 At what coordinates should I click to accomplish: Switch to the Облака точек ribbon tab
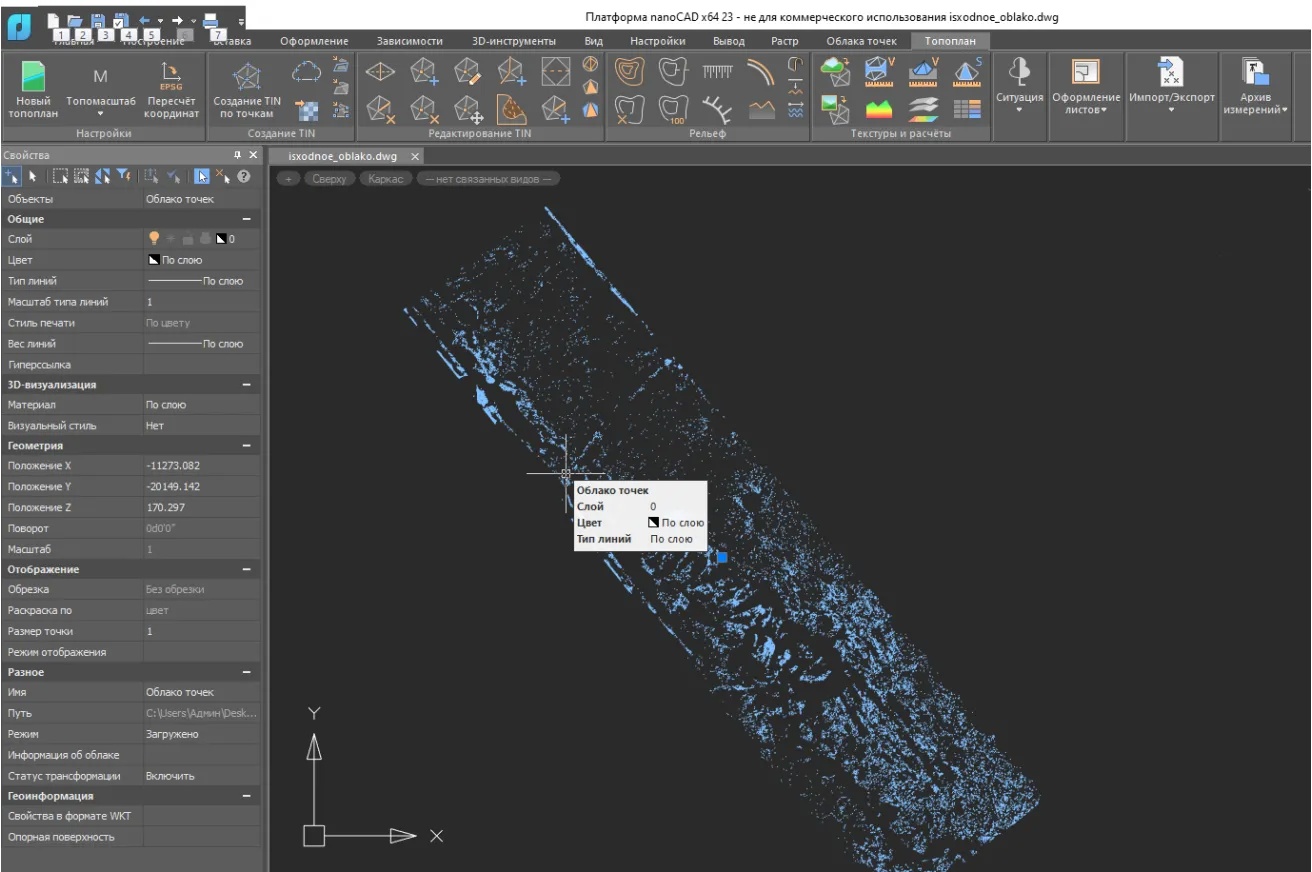coord(861,41)
